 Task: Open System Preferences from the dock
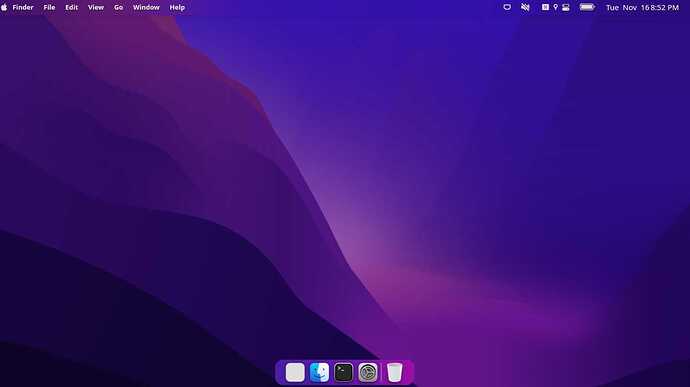367,372
